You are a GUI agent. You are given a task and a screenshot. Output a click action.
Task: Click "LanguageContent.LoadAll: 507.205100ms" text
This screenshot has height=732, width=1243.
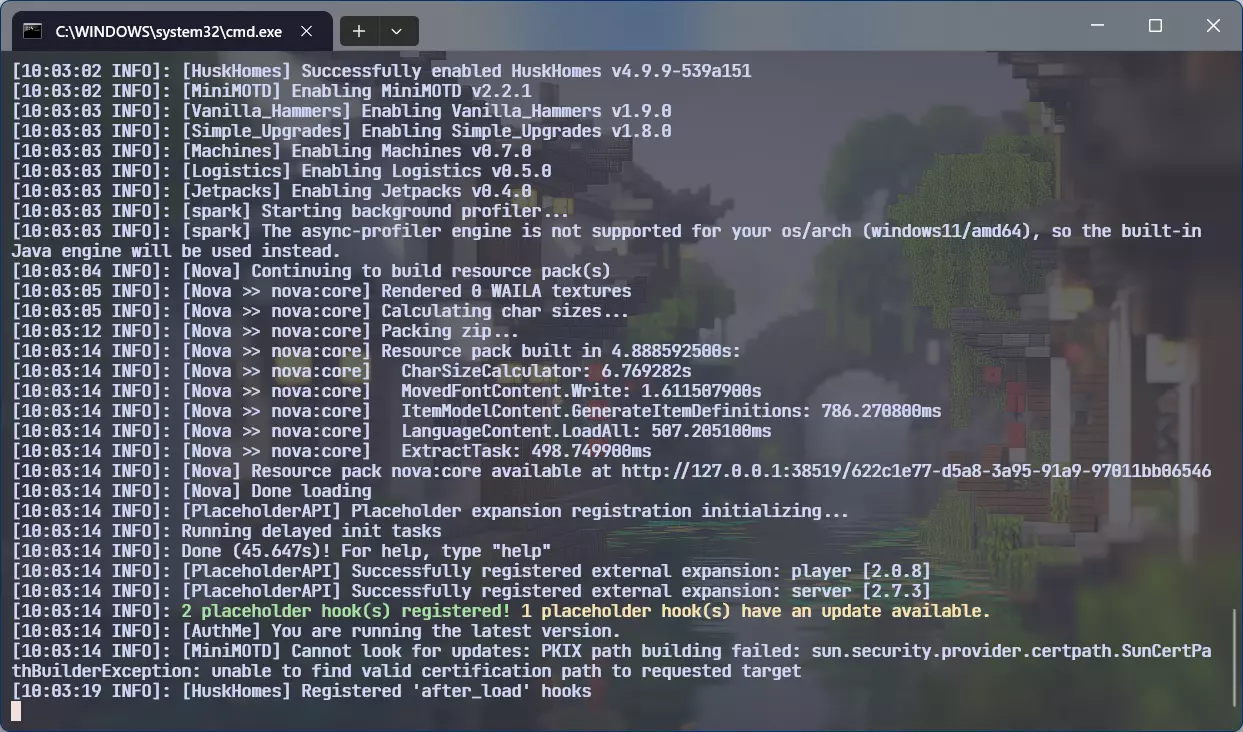tap(586, 431)
